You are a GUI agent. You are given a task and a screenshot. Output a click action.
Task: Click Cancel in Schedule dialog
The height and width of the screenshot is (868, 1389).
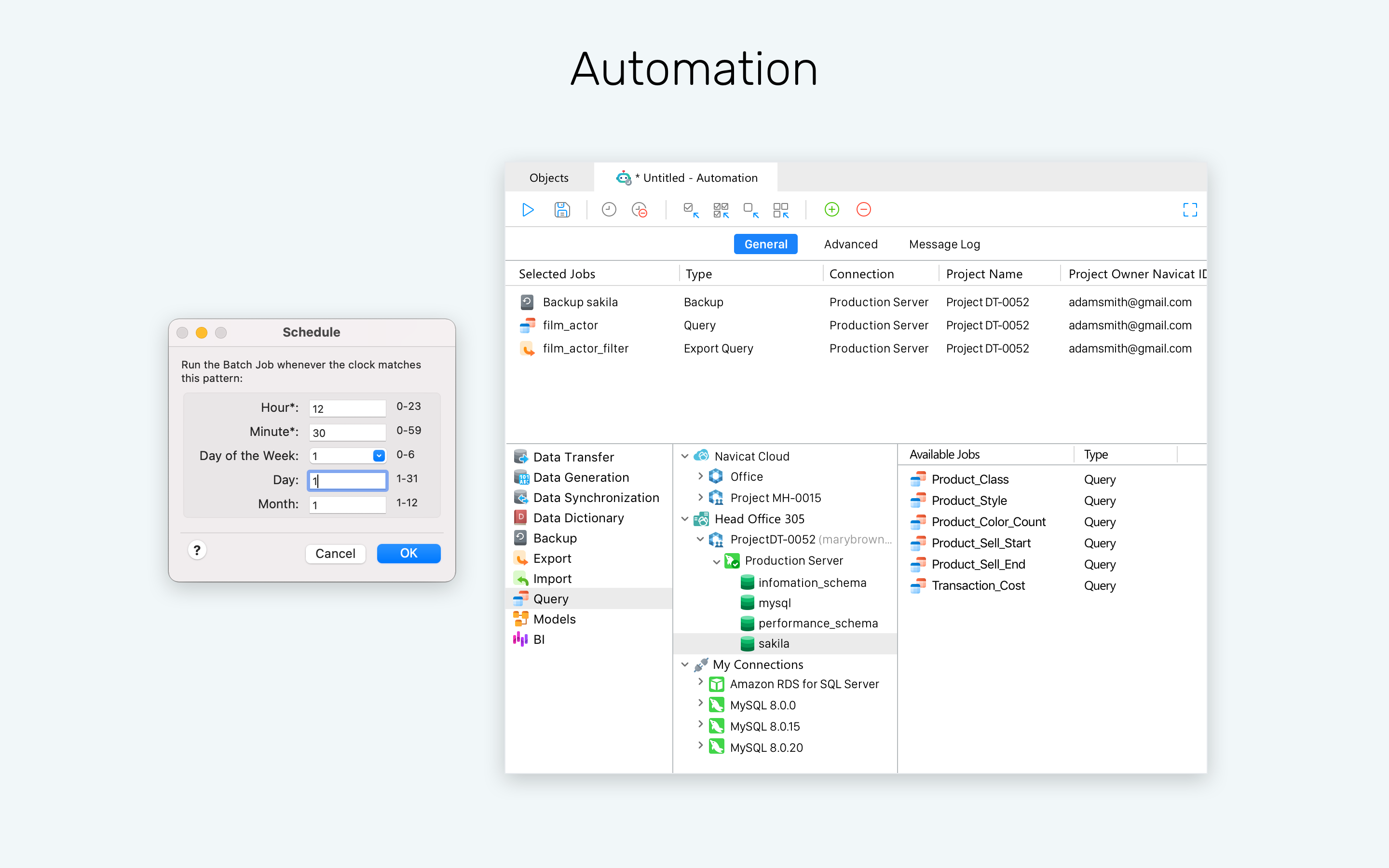pos(335,553)
